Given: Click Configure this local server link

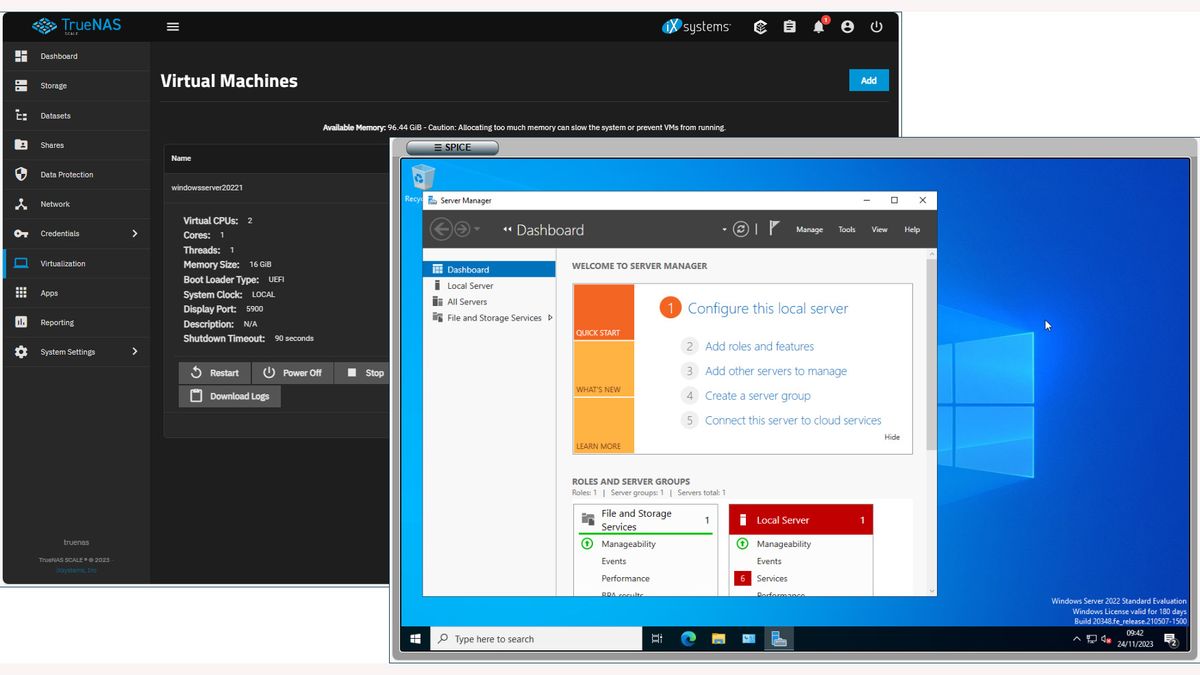Looking at the screenshot, I should 768,309.
